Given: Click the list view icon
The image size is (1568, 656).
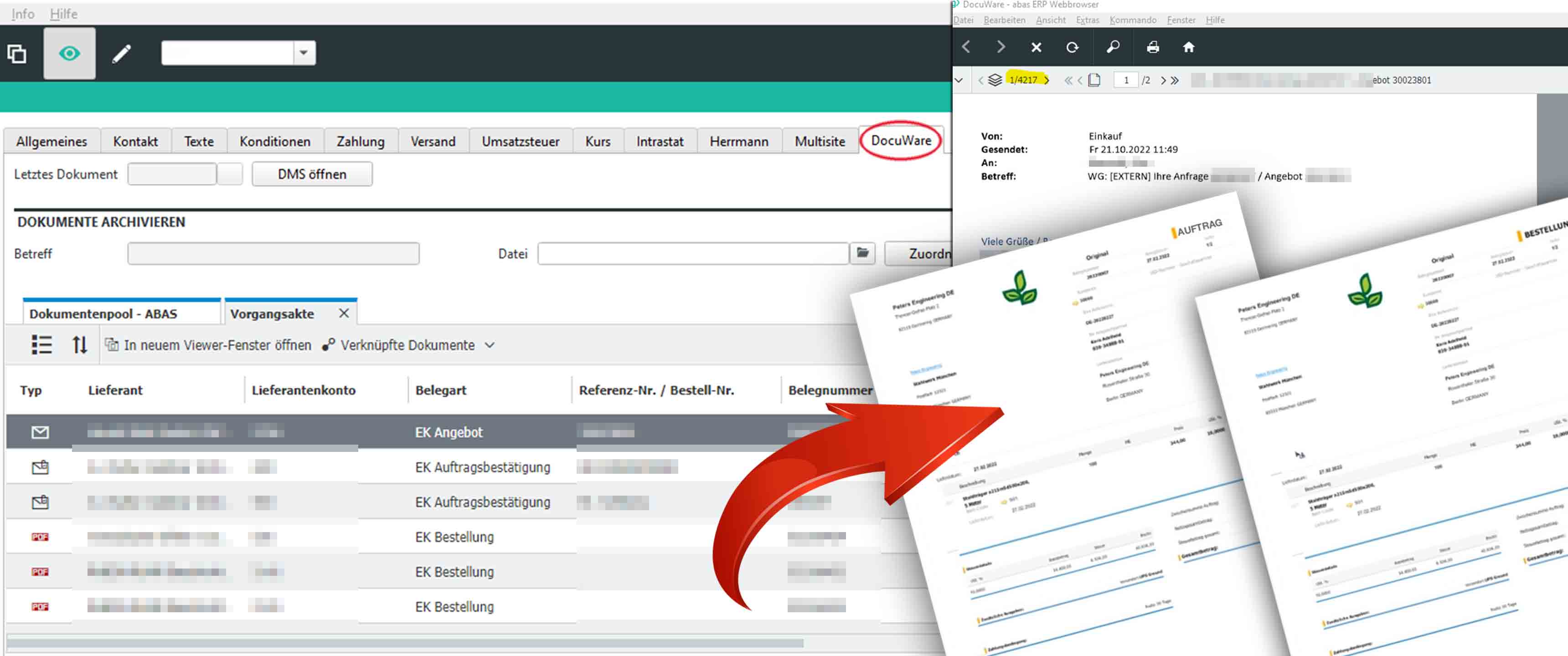Looking at the screenshot, I should pyautogui.click(x=41, y=345).
